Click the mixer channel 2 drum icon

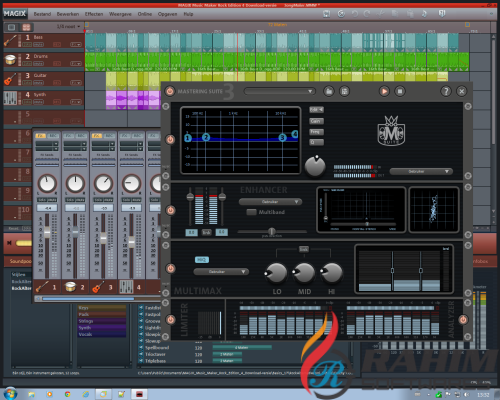click(70, 287)
